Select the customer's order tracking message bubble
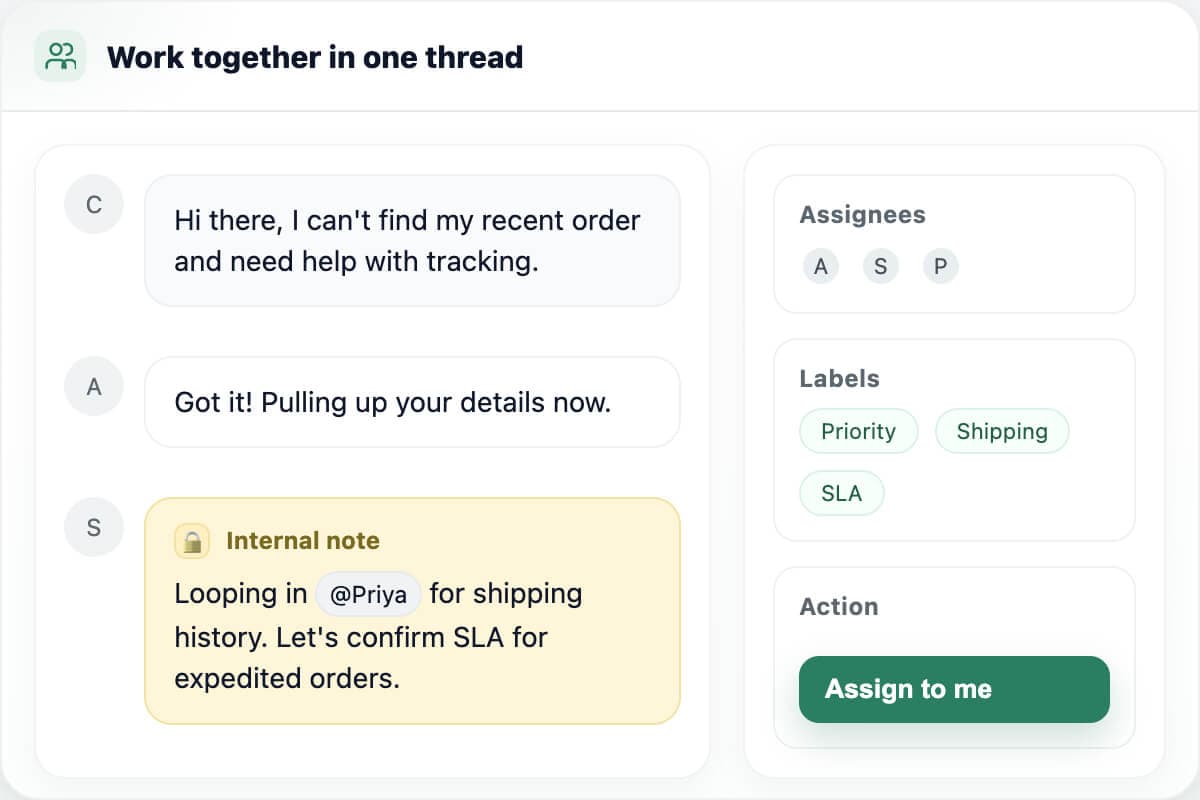The height and width of the screenshot is (800, 1200). (x=412, y=240)
